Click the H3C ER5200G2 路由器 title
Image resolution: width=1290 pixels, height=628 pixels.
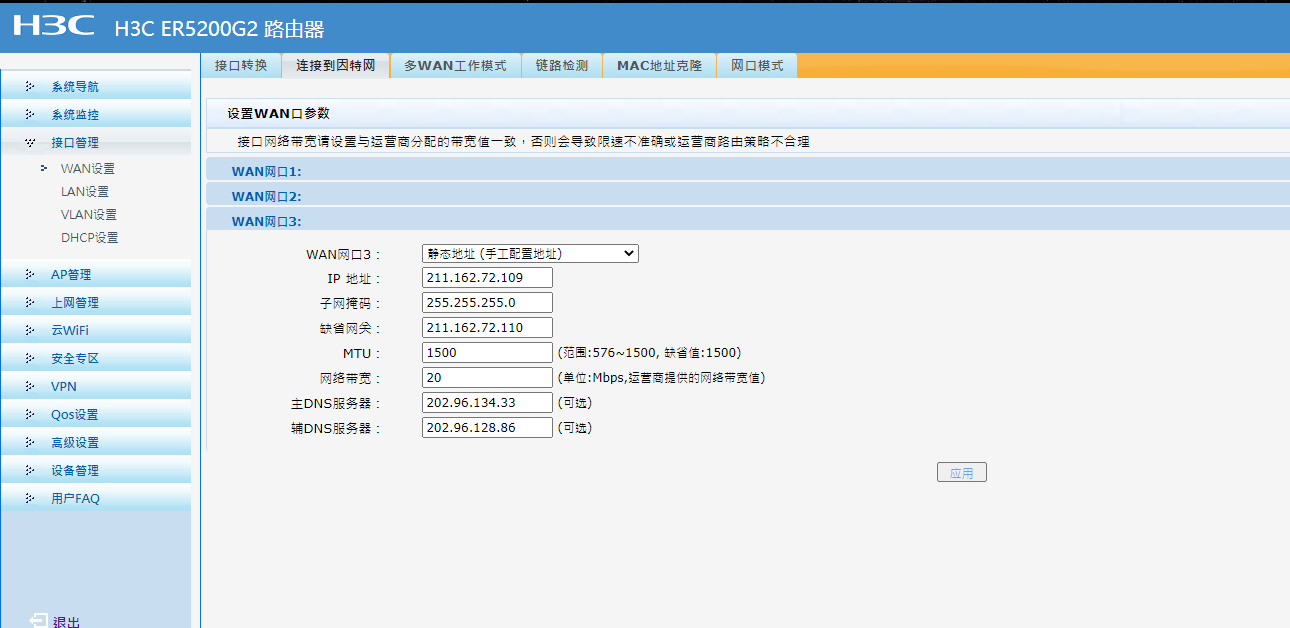coord(220,30)
